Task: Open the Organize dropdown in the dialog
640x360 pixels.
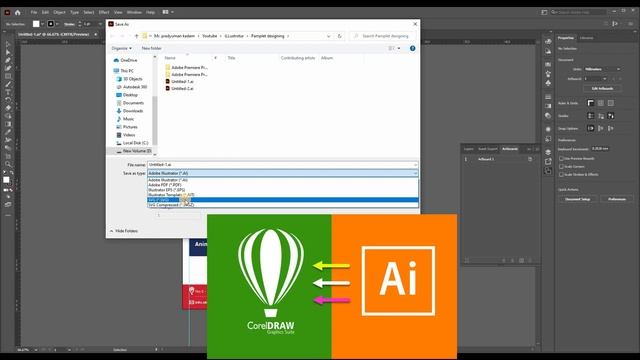Action: click(122, 48)
